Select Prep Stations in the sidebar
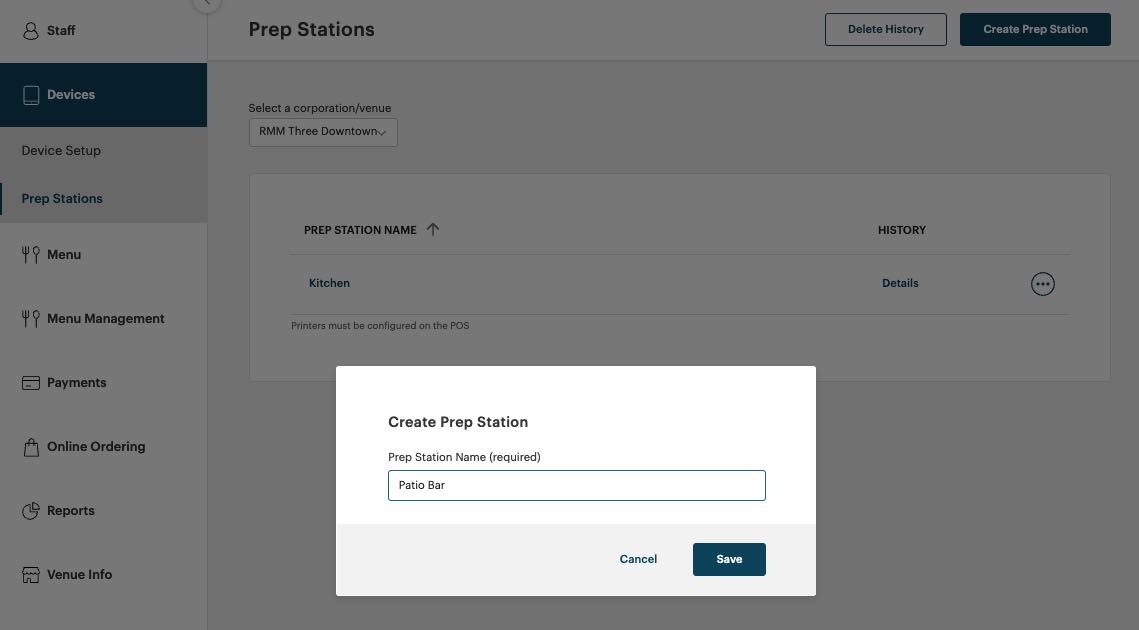The height and width of the screenshot is (630, 1139). (x=62, y=198)
